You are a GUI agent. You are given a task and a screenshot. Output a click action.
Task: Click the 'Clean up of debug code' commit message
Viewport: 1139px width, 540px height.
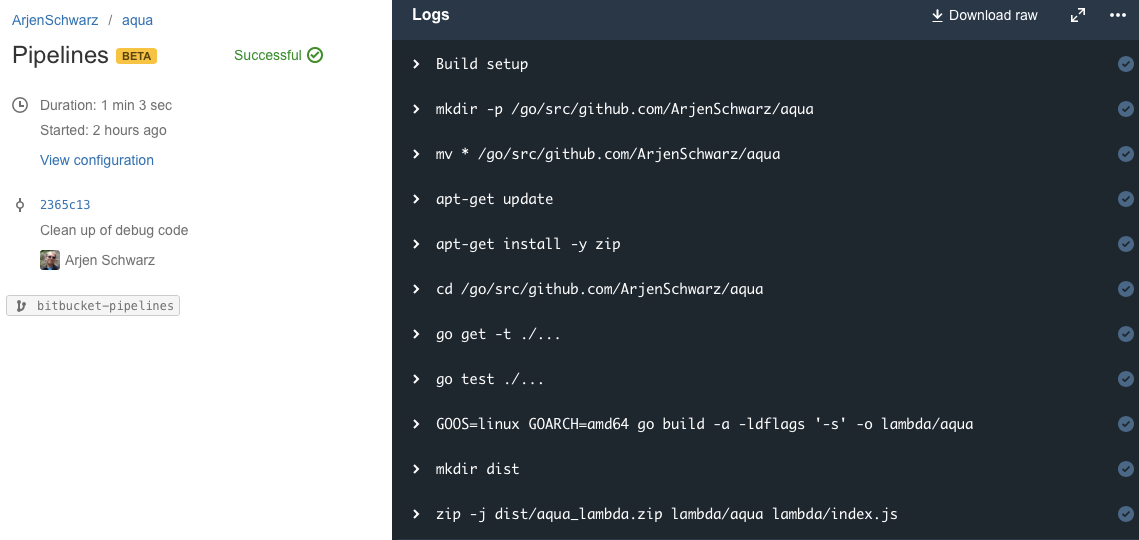114,230
